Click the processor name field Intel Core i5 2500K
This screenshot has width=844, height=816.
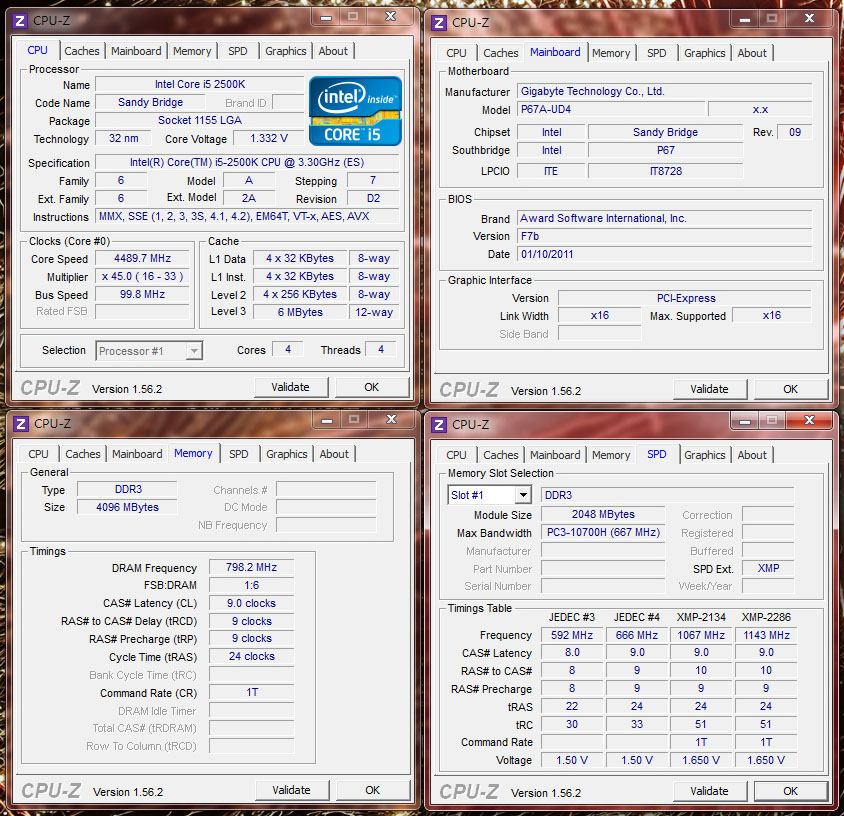[x=200, y=85]
